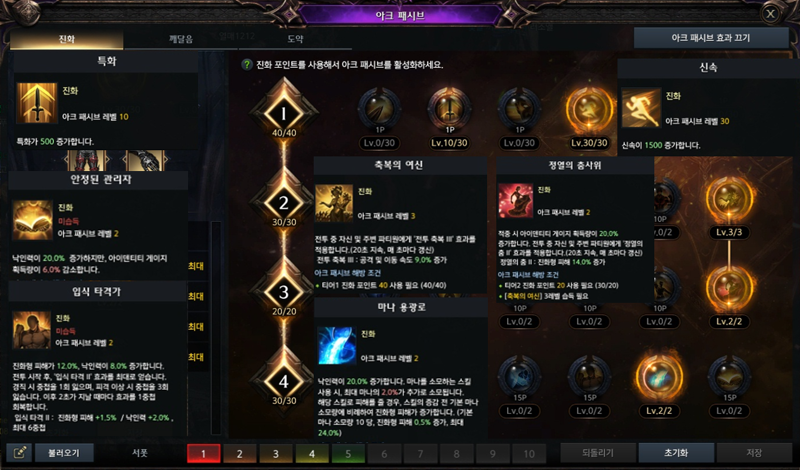Viewport: 800px width, 470px height.
Task: Click the first 15P node at Lv.0/2
Action: (519, 377)
